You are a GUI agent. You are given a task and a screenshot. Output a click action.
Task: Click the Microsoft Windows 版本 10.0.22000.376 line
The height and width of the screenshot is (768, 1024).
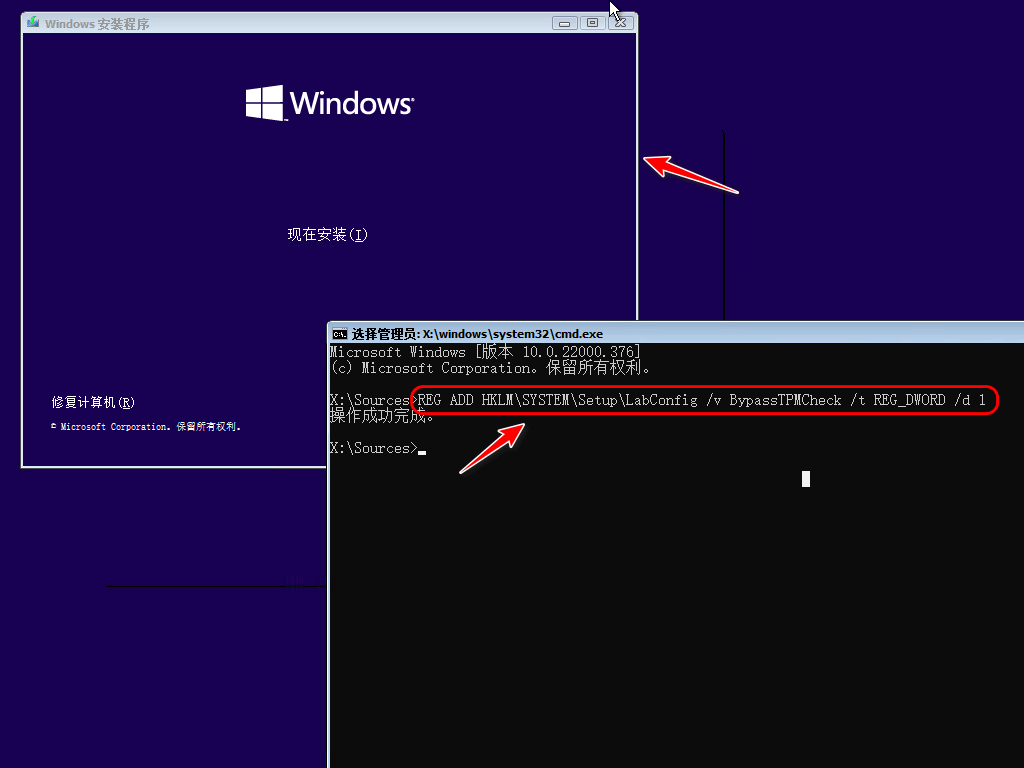(x=485, y=352)
